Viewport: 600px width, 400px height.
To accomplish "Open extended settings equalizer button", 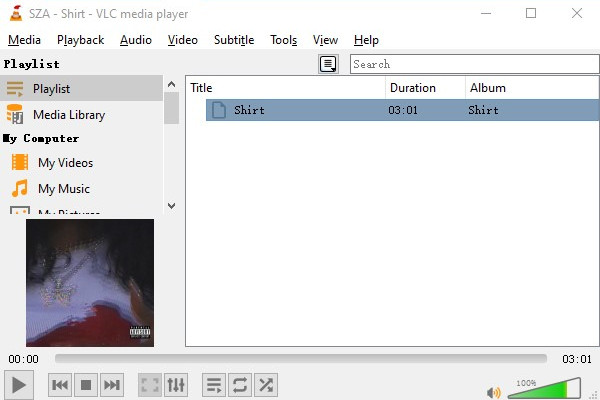I will (176, 385).
